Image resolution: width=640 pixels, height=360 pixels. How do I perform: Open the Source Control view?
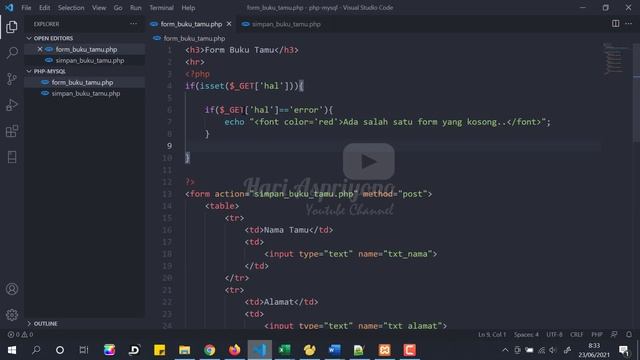(12, 79)
